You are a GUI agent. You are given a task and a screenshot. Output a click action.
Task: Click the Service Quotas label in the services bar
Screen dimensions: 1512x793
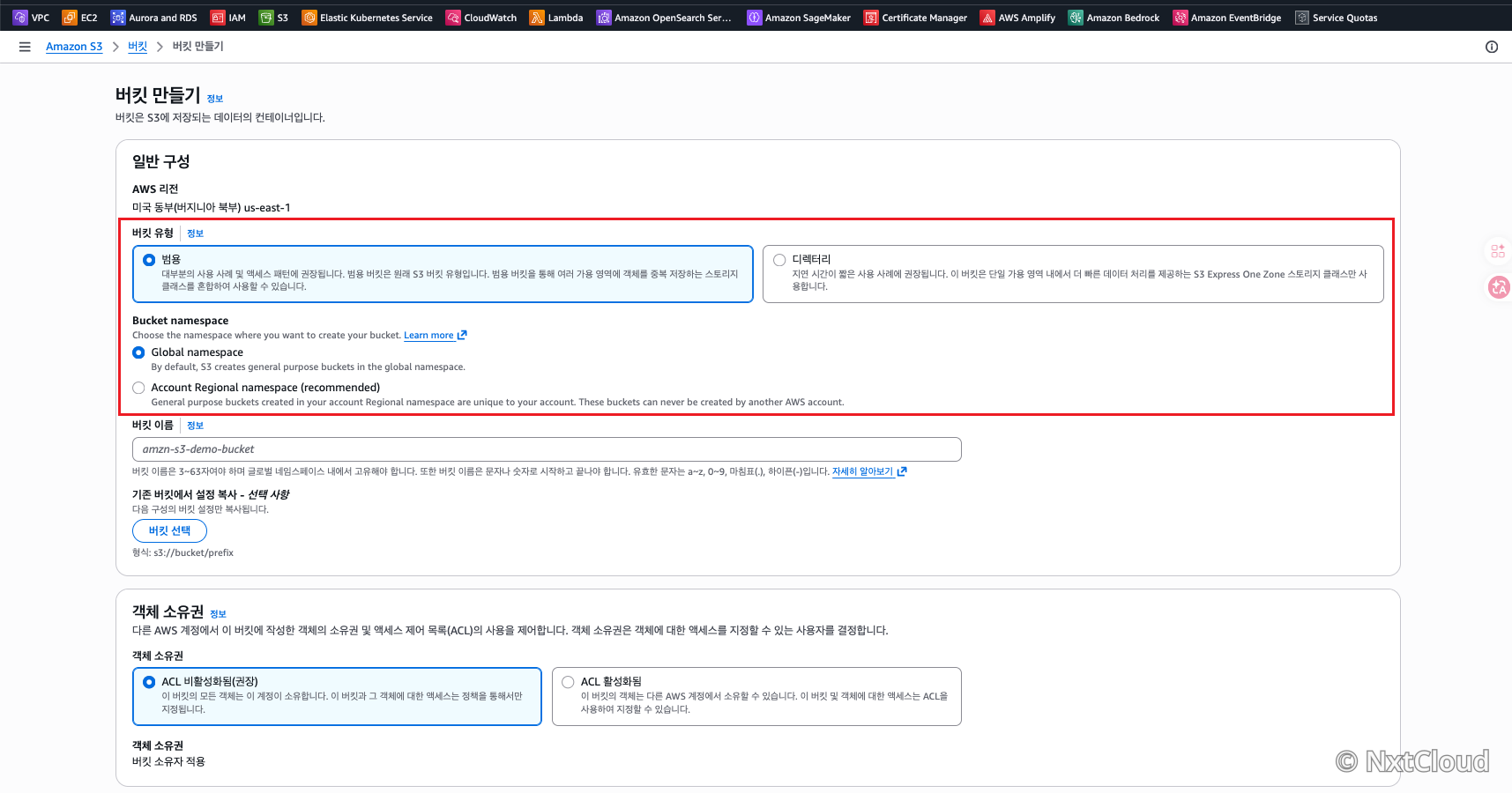coord(1344,18)
